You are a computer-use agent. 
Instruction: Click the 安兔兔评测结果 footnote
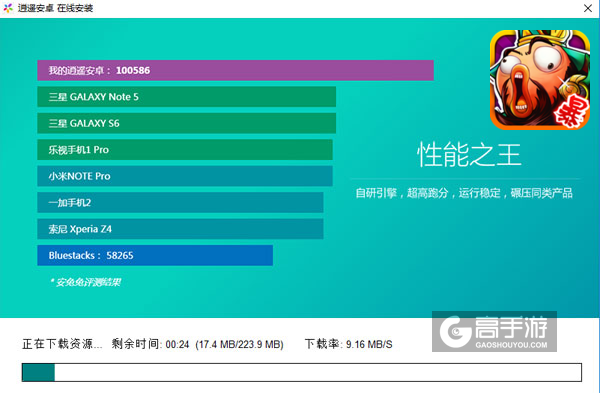pyautogui.click(x=85, y=282)
